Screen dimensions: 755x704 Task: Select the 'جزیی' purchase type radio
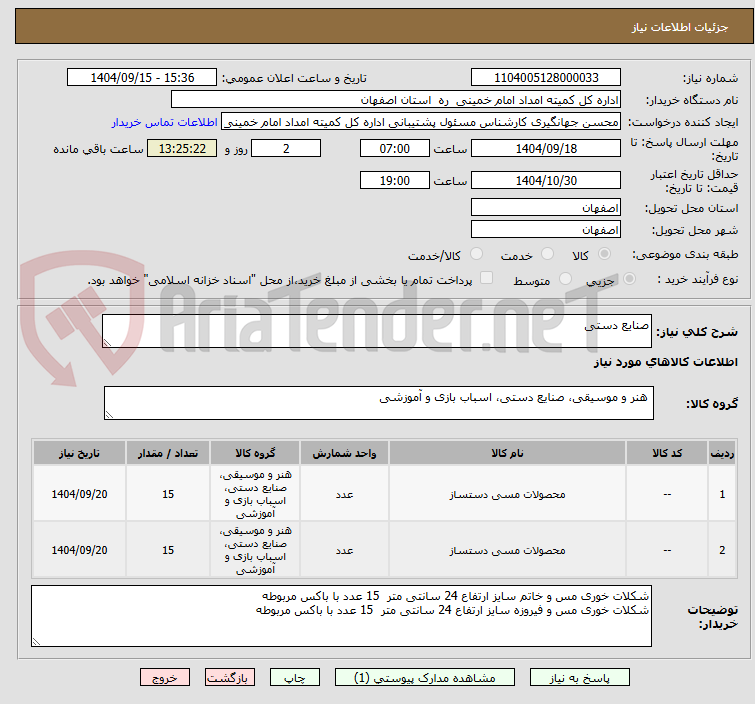pyautogui.click(x=629, y=279)
